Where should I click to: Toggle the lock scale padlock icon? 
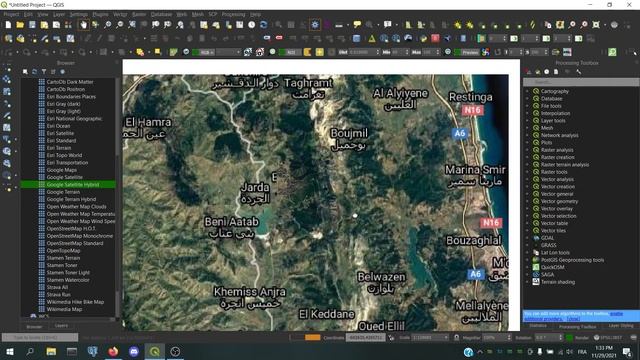tap(456, 338)
